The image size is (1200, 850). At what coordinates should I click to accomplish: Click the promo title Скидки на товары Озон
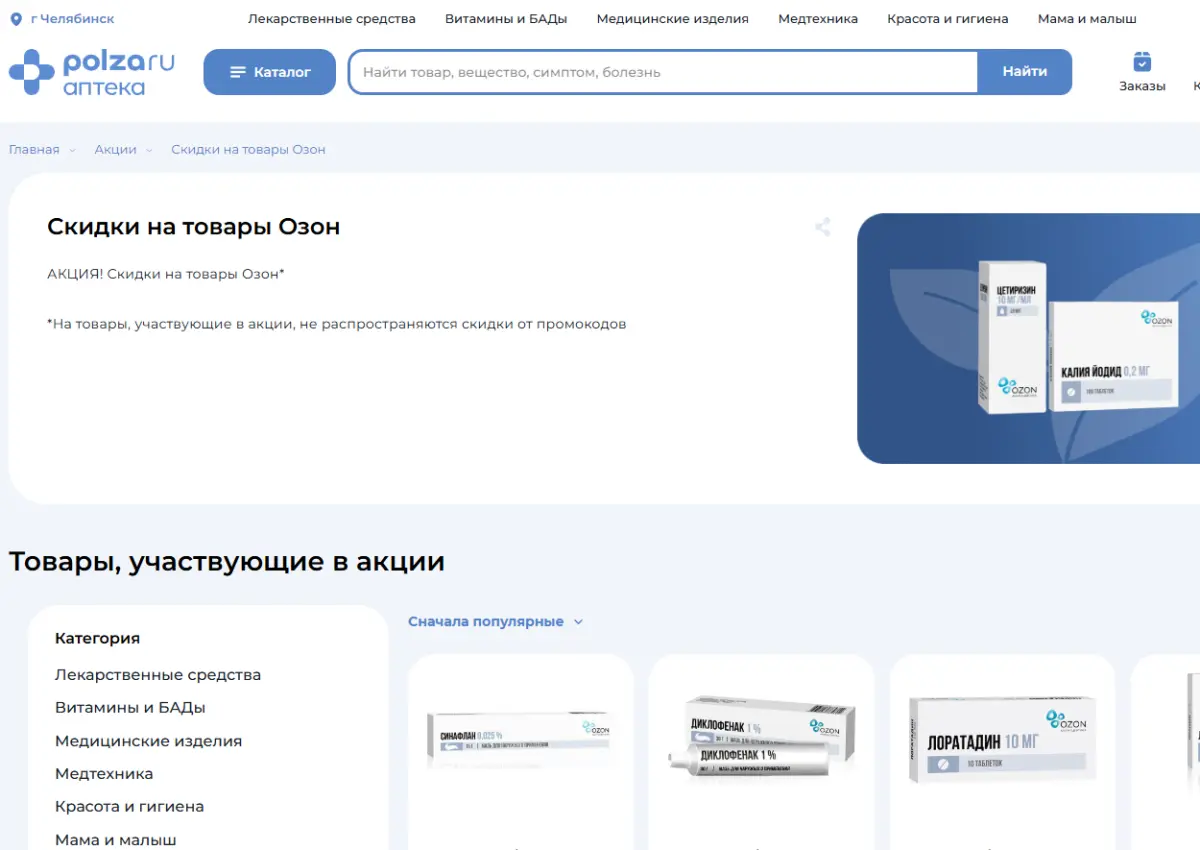(x=193, y=227)
